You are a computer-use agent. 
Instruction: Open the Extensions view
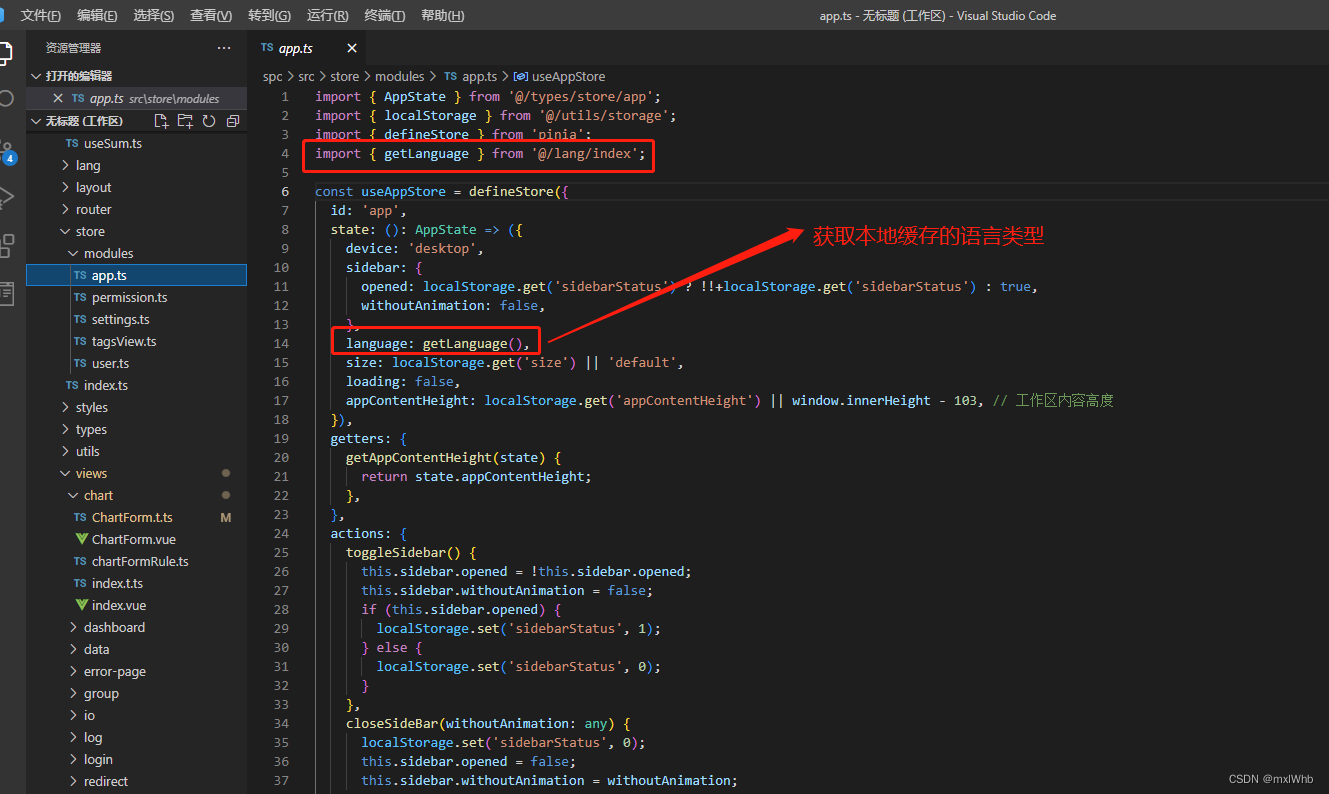[6, 245]
